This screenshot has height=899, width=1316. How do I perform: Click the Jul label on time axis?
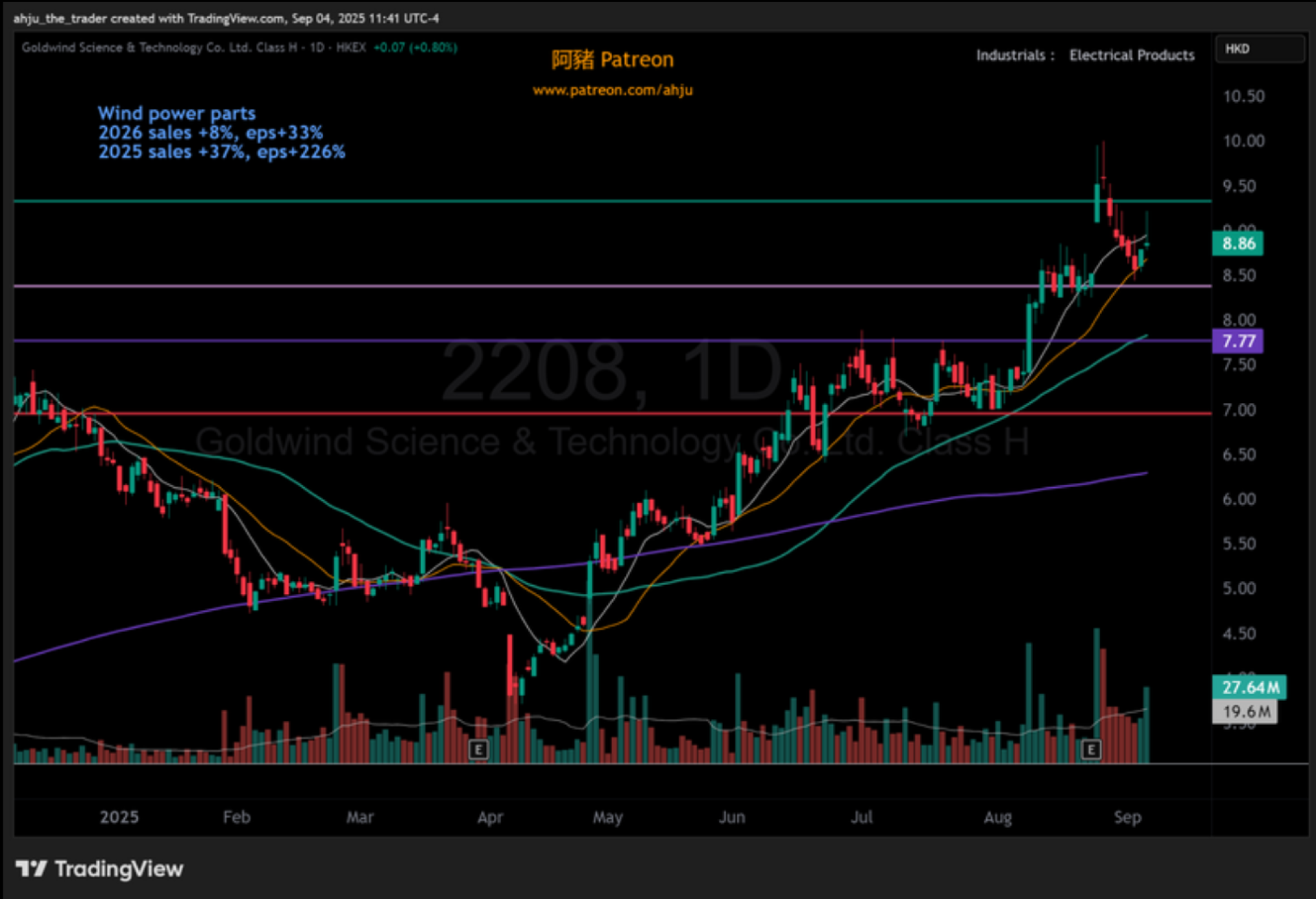[x=862, y=817]
